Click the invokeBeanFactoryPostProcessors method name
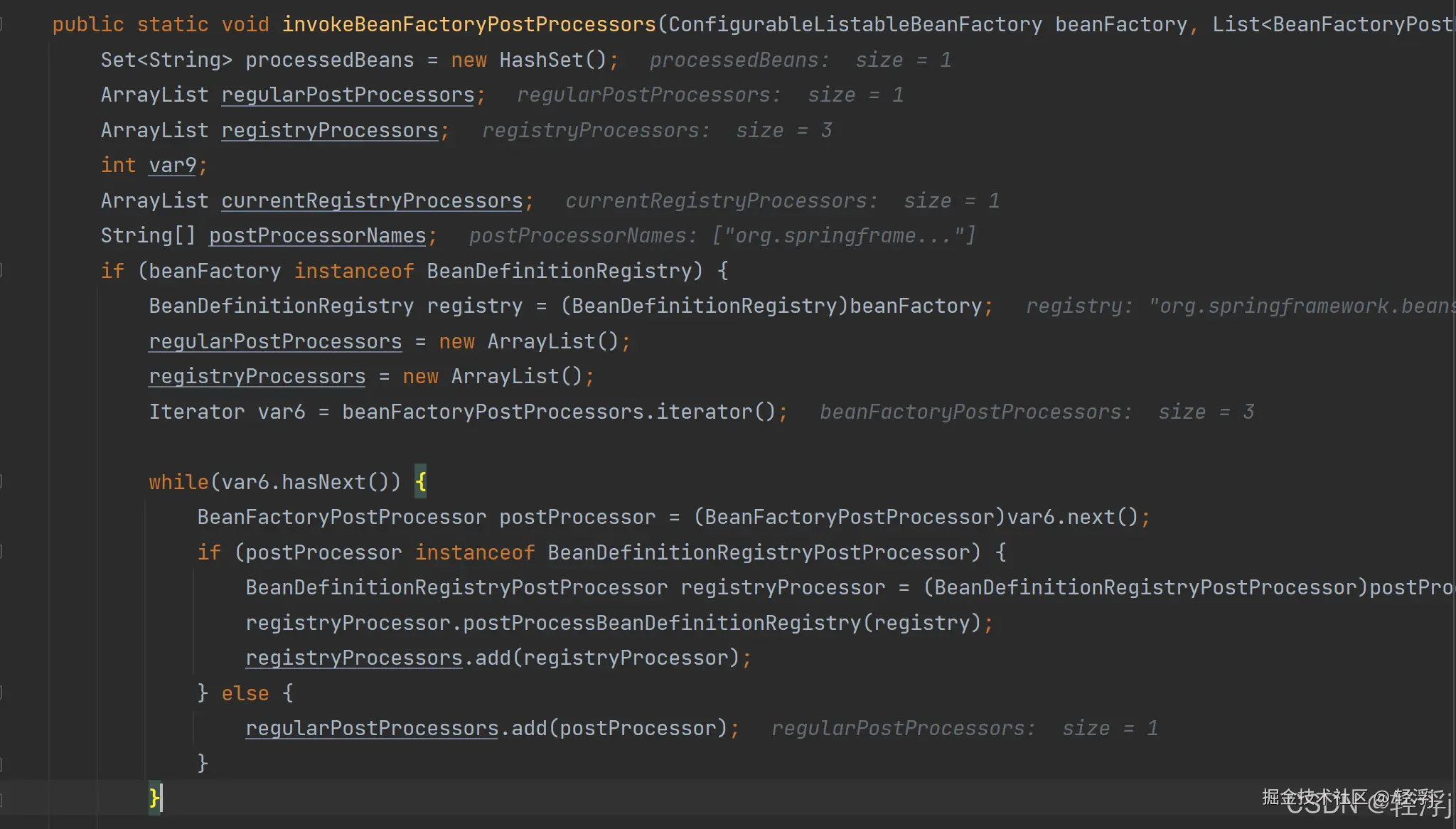Screen dimensions: 1456x829 click(x=469, y=25)
